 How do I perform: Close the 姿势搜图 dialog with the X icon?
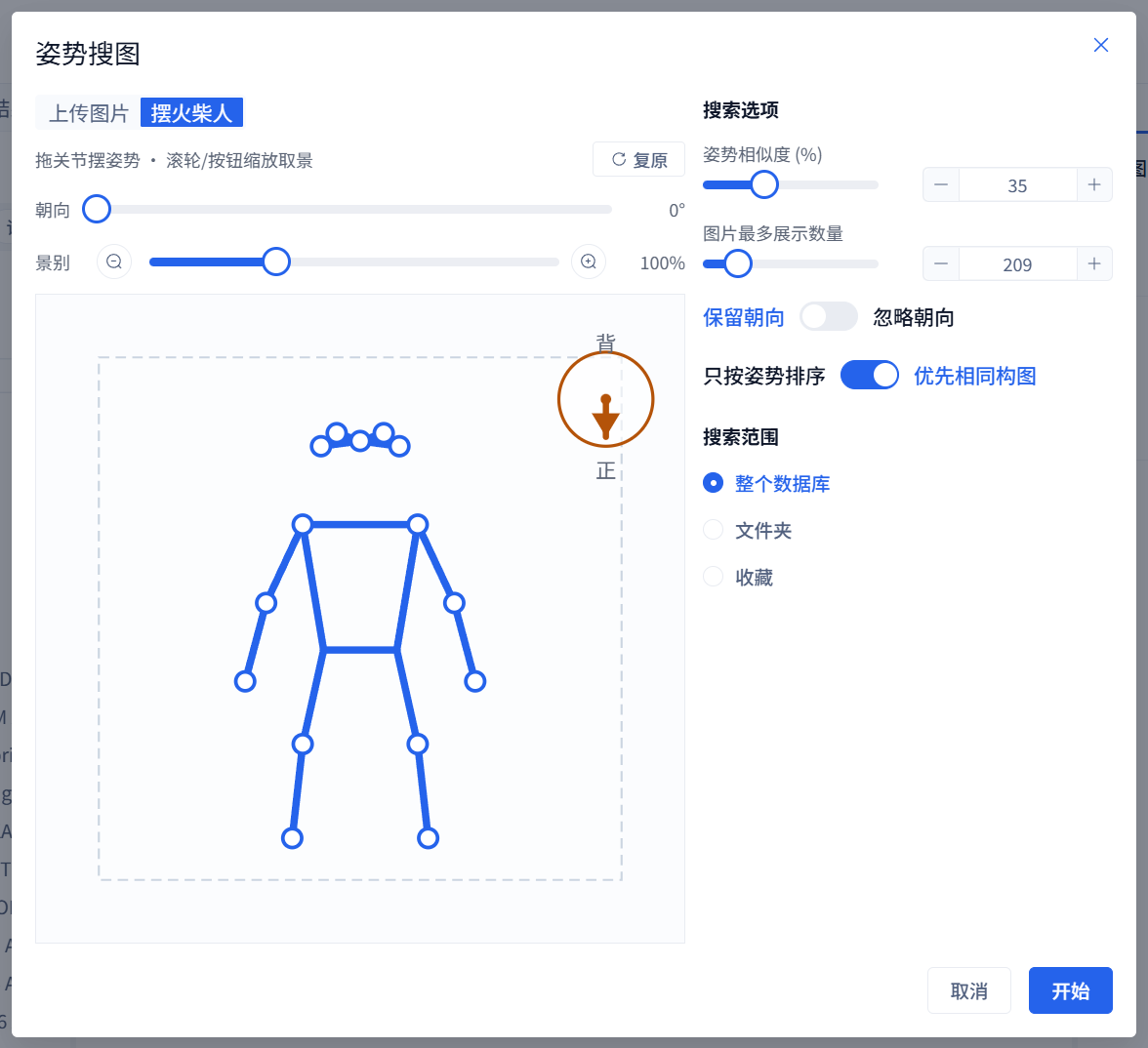pyautogui.click(x=1100, y=45)
